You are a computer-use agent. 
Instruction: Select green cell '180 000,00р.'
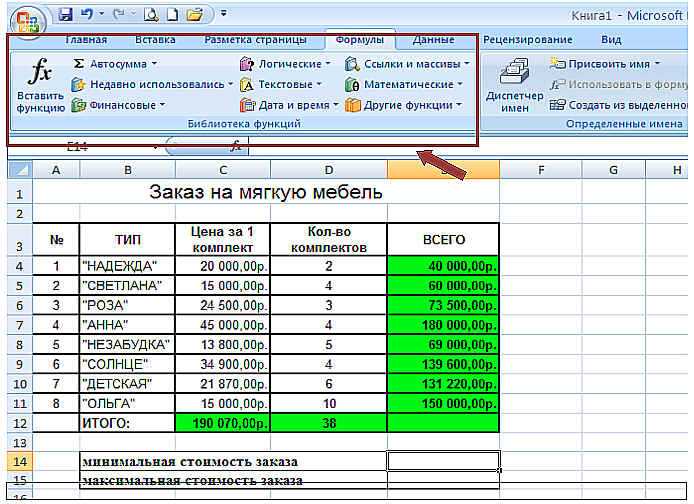(443, 325)
